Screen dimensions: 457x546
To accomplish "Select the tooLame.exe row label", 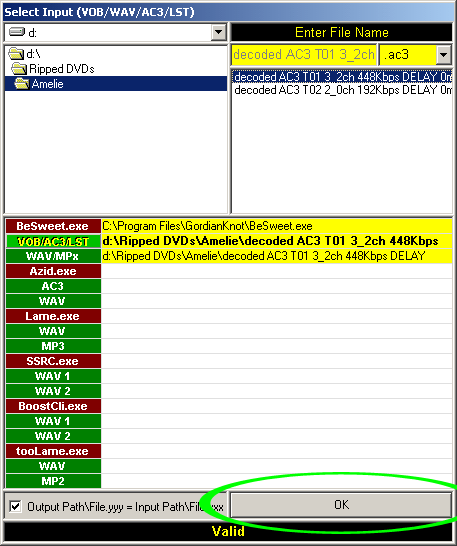I will (x=53, y=451).
